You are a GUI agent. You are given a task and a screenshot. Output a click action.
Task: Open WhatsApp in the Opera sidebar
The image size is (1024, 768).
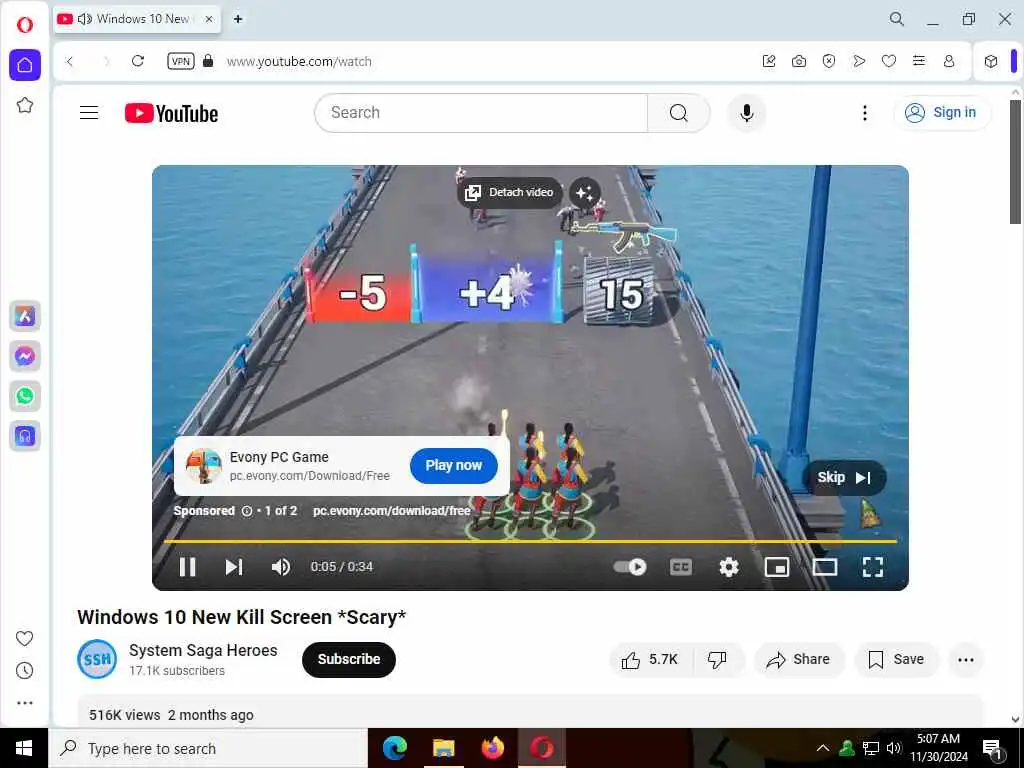[x=25, y=396]
